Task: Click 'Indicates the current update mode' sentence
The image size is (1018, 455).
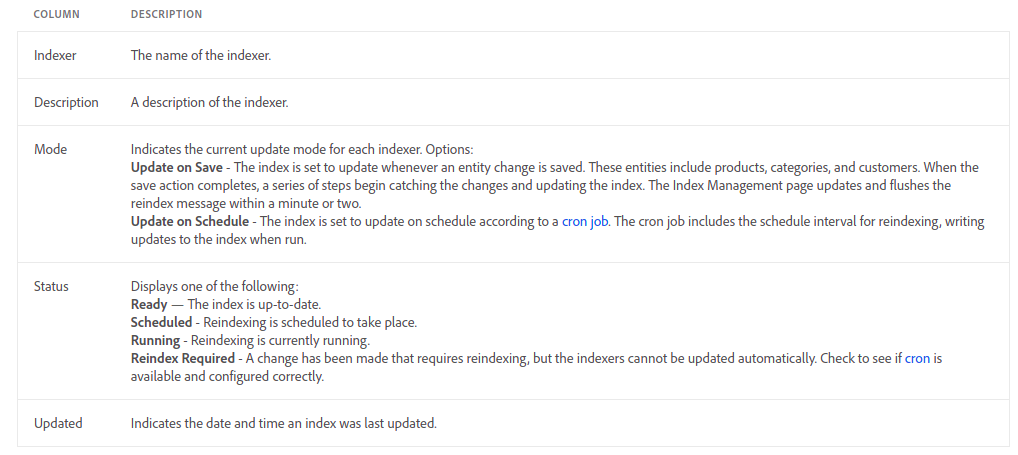Action: tap(302, 149)
